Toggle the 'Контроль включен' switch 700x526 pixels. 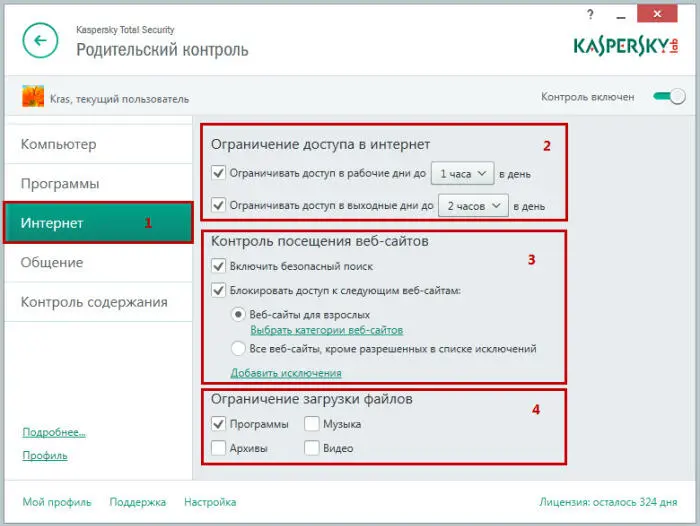[x=669, y=96]
